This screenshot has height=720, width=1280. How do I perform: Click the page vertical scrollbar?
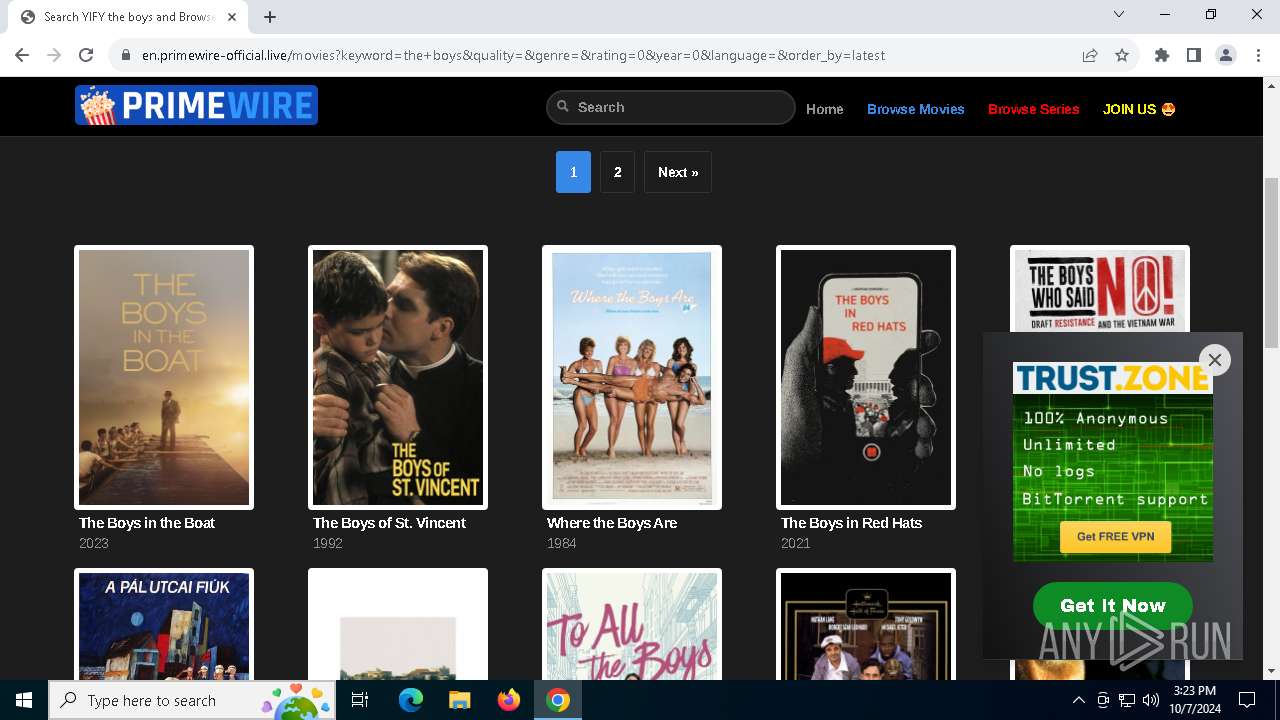point(1272,262)
